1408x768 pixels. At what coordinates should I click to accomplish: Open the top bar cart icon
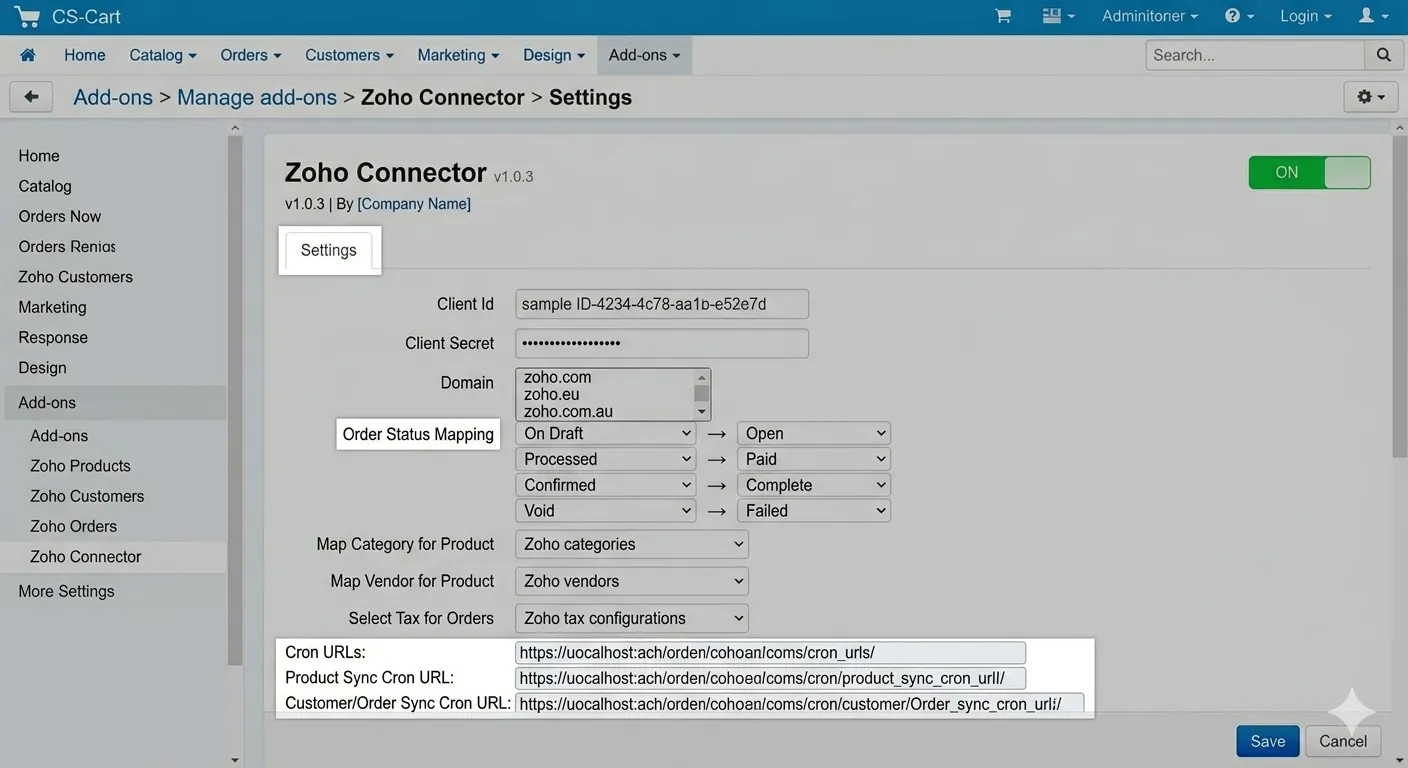1003,16
